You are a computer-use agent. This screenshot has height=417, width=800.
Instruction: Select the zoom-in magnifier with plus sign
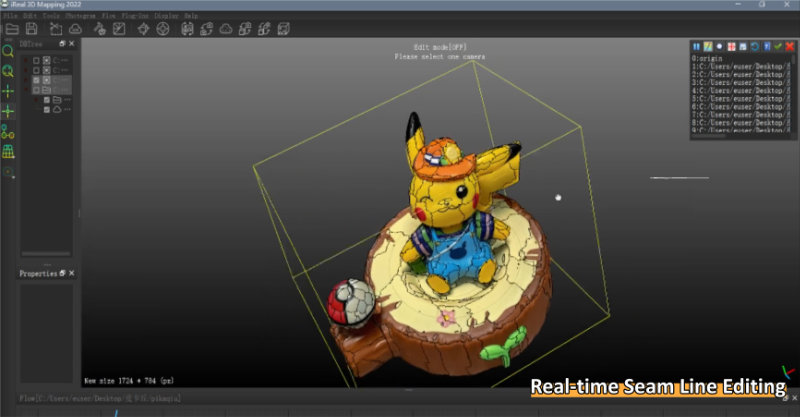8,71
